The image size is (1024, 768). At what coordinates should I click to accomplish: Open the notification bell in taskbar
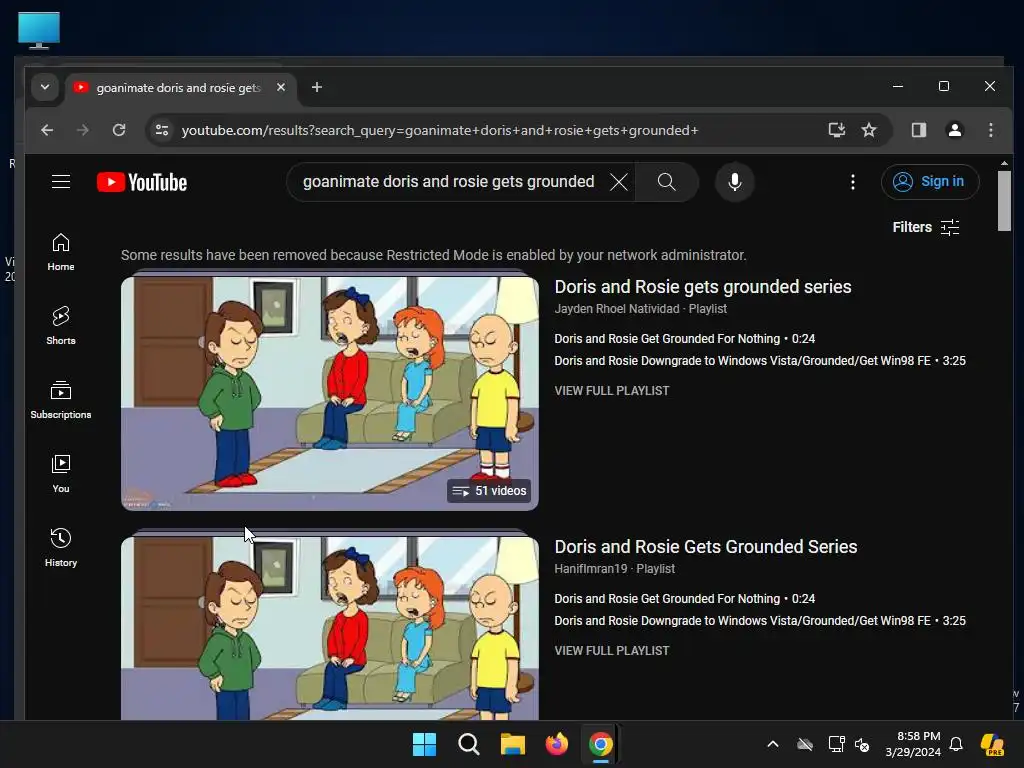956,744
